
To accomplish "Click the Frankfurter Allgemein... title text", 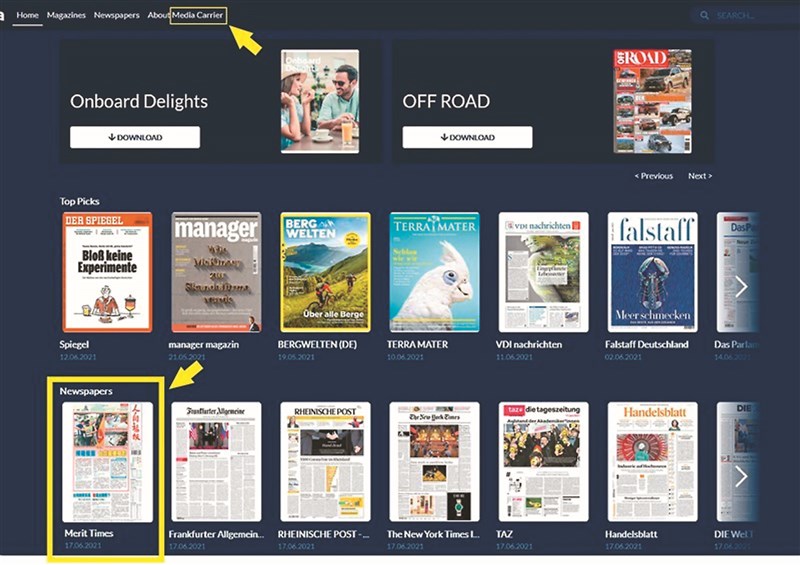I will point(216,534).
